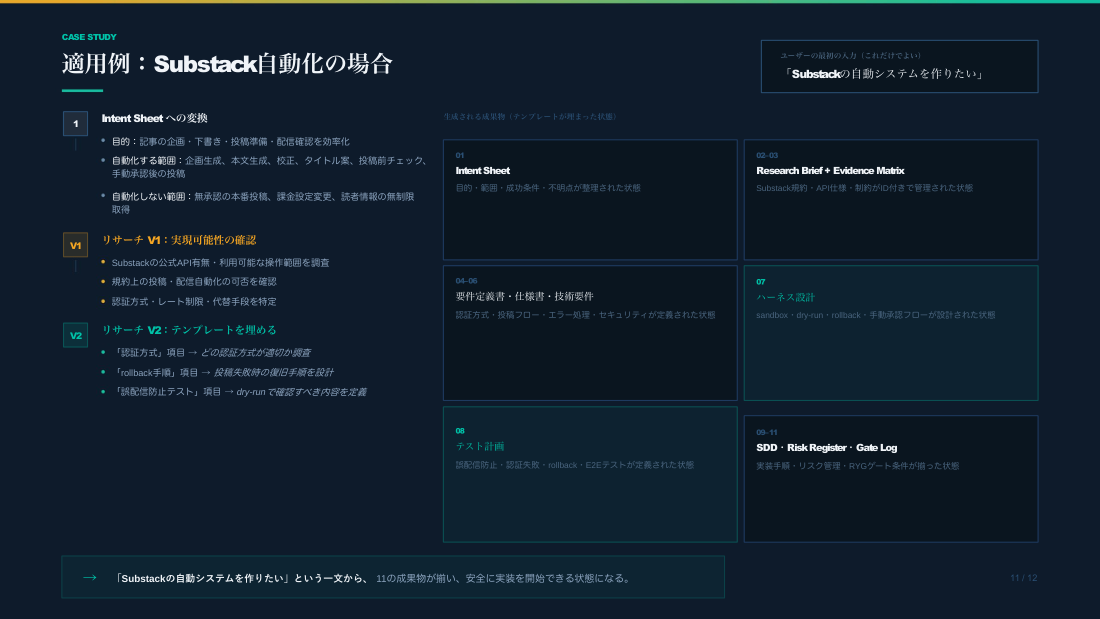Click the 要件定義書・仕様書・技術要件 card title

(x=525, y=296)
